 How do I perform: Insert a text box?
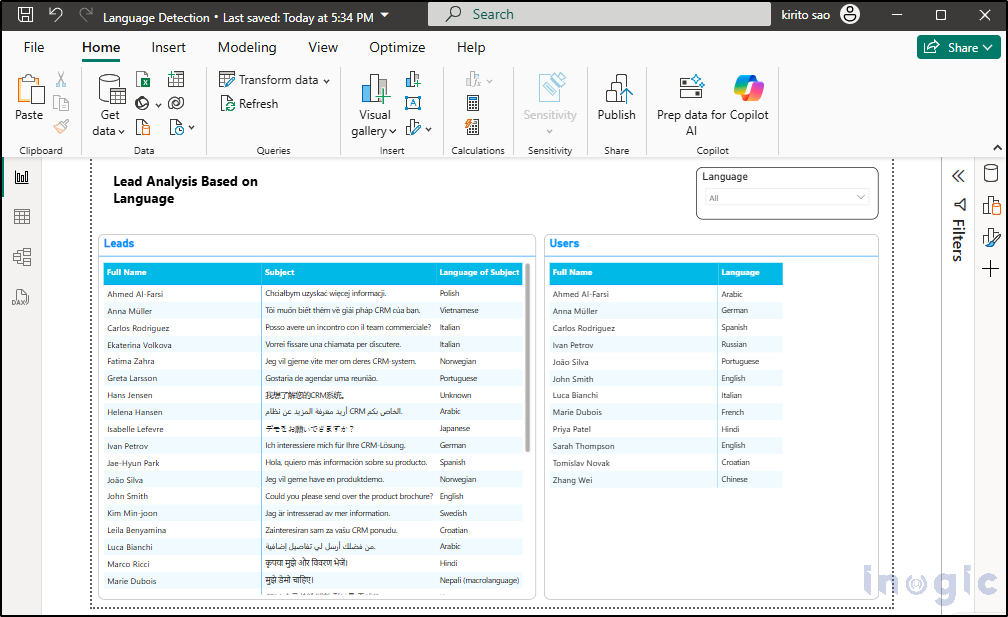[413, 103]
